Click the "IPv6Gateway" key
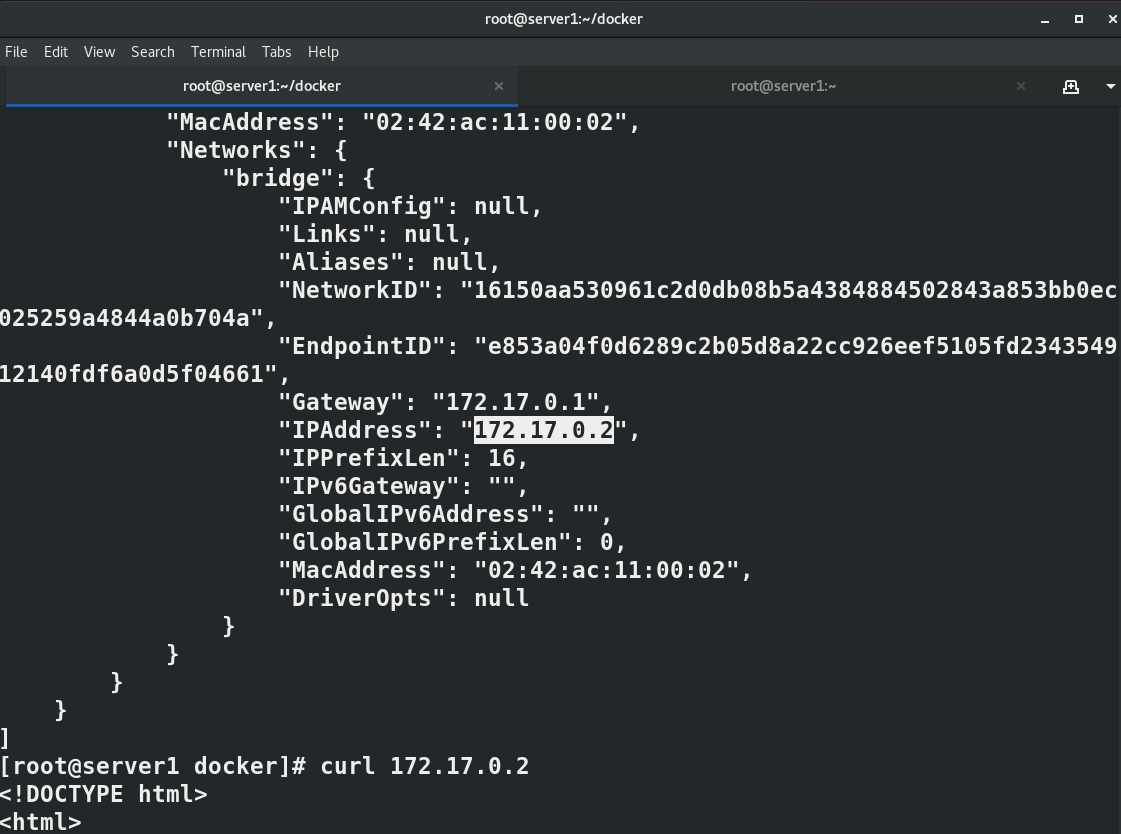This screenshot has height=834, width=1121. tap(368, 486)
